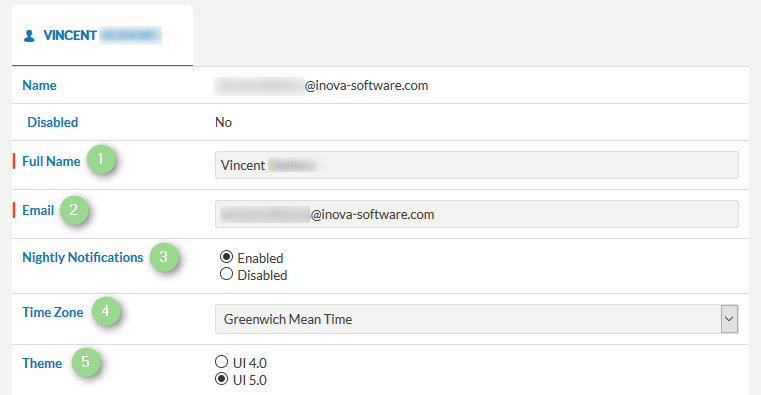Open the VINCENT user tab
Viewport: 761px width, 395px height.
pyautogui.click(x=102, y=35)
